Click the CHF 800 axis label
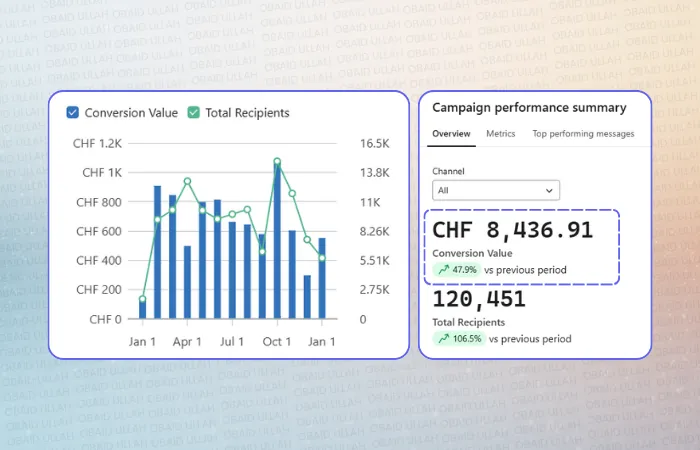The width and height of the screenshot is (700, 450). click(x=99, y=203)
